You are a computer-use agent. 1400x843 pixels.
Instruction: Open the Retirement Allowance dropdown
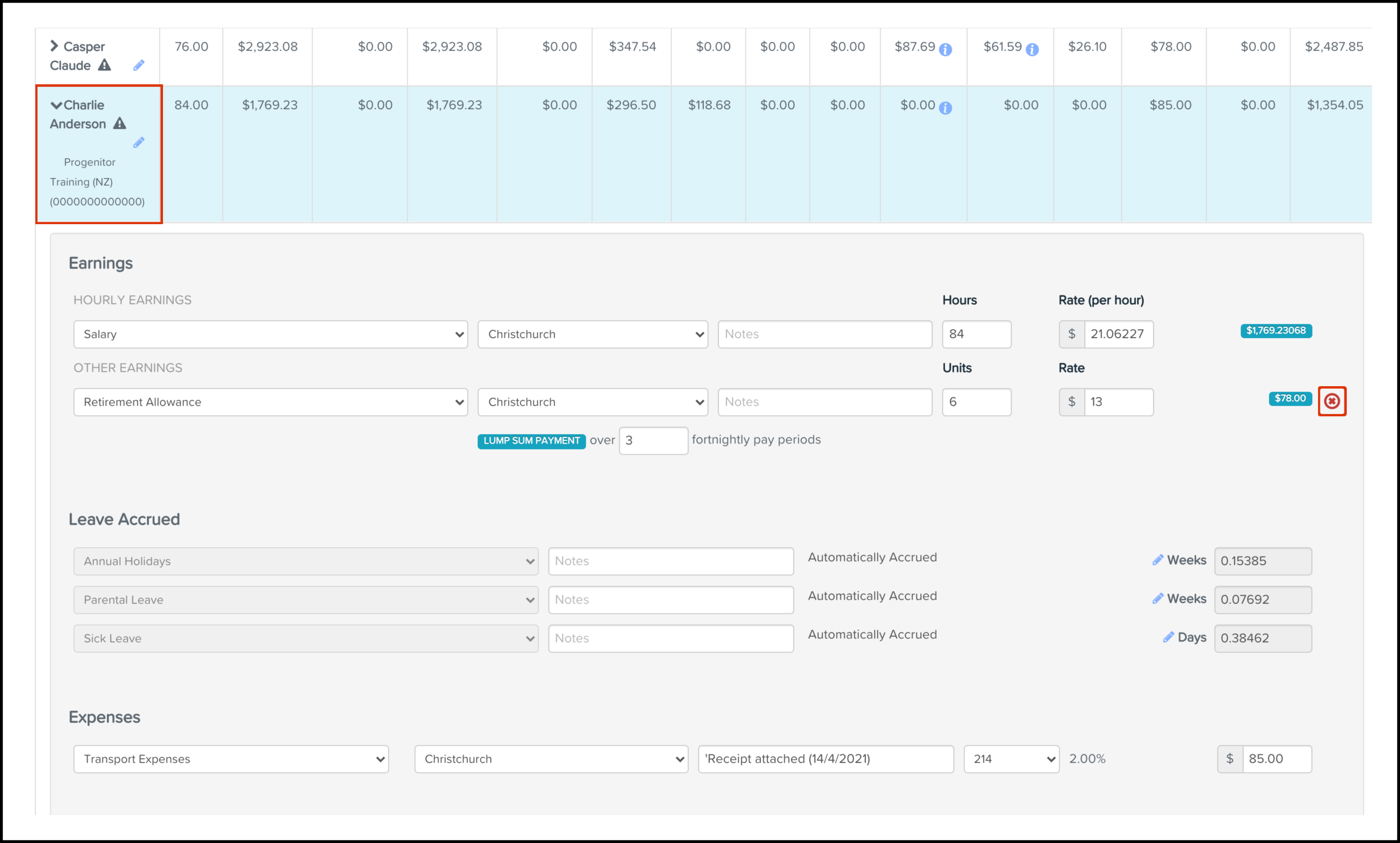click(x=270, y=402)
